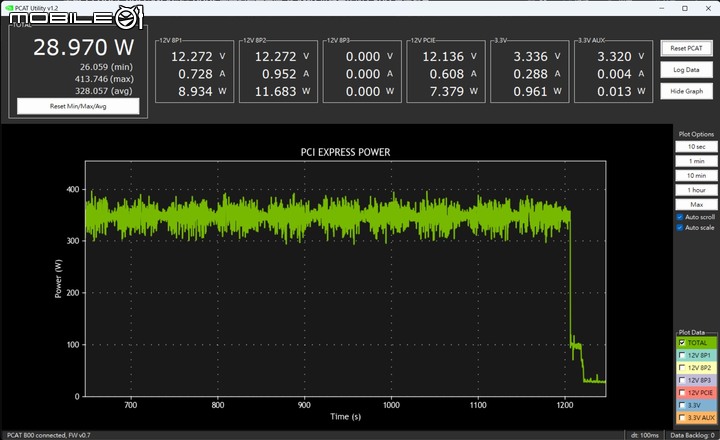This screenshot has width=720, height=440.
Task: Enable the 12V 8P2 plot checkbox
Action: point(682,367)
